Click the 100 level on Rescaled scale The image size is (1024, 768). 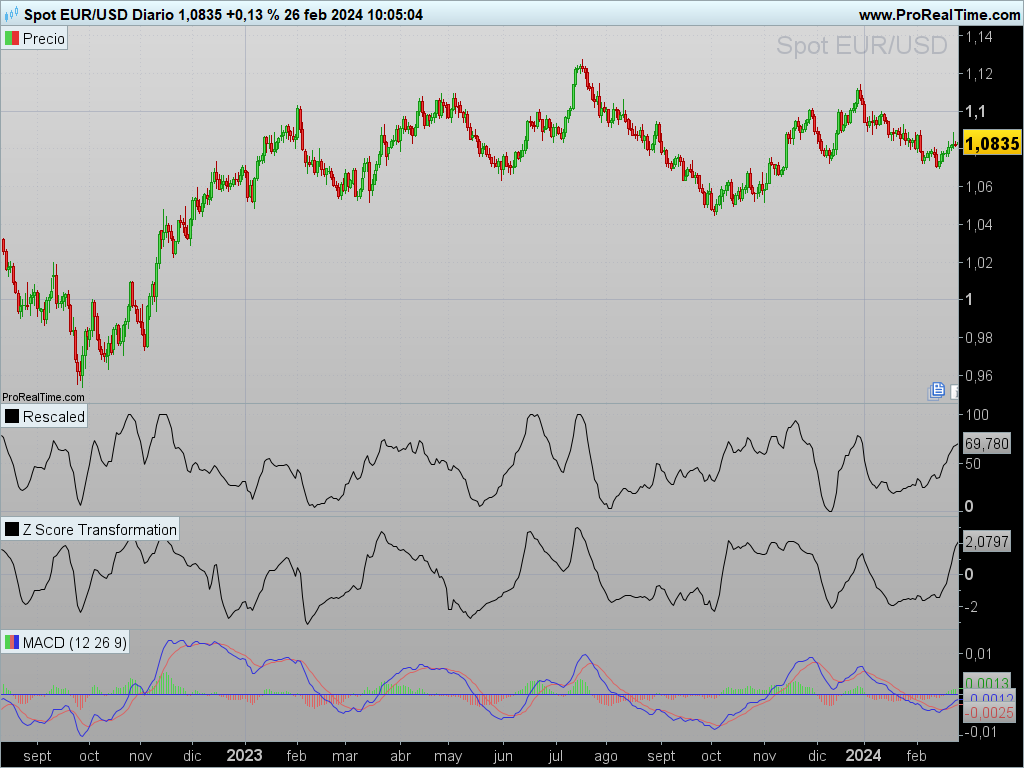tap(977, 415)
